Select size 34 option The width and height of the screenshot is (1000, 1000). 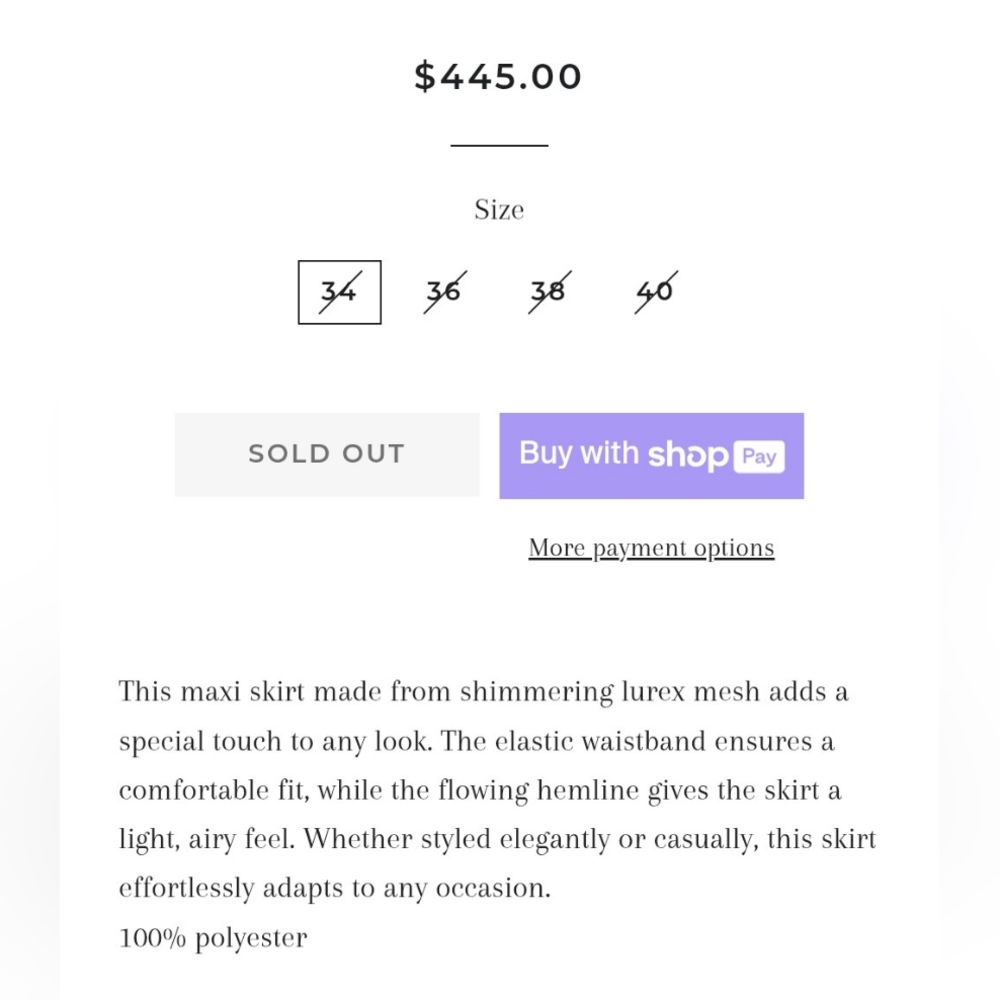click(x=339, y=292)
